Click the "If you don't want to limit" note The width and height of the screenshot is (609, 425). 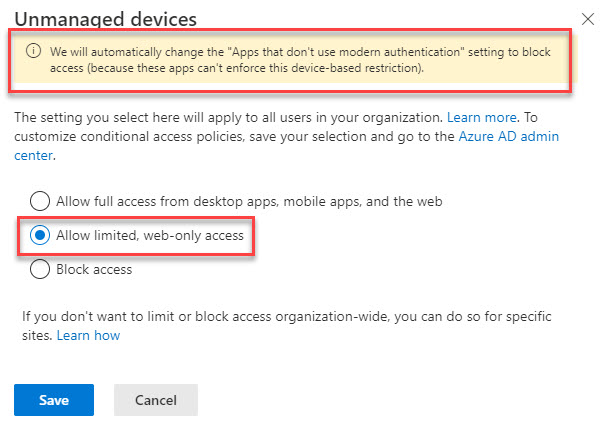click(x=286, y=326)
